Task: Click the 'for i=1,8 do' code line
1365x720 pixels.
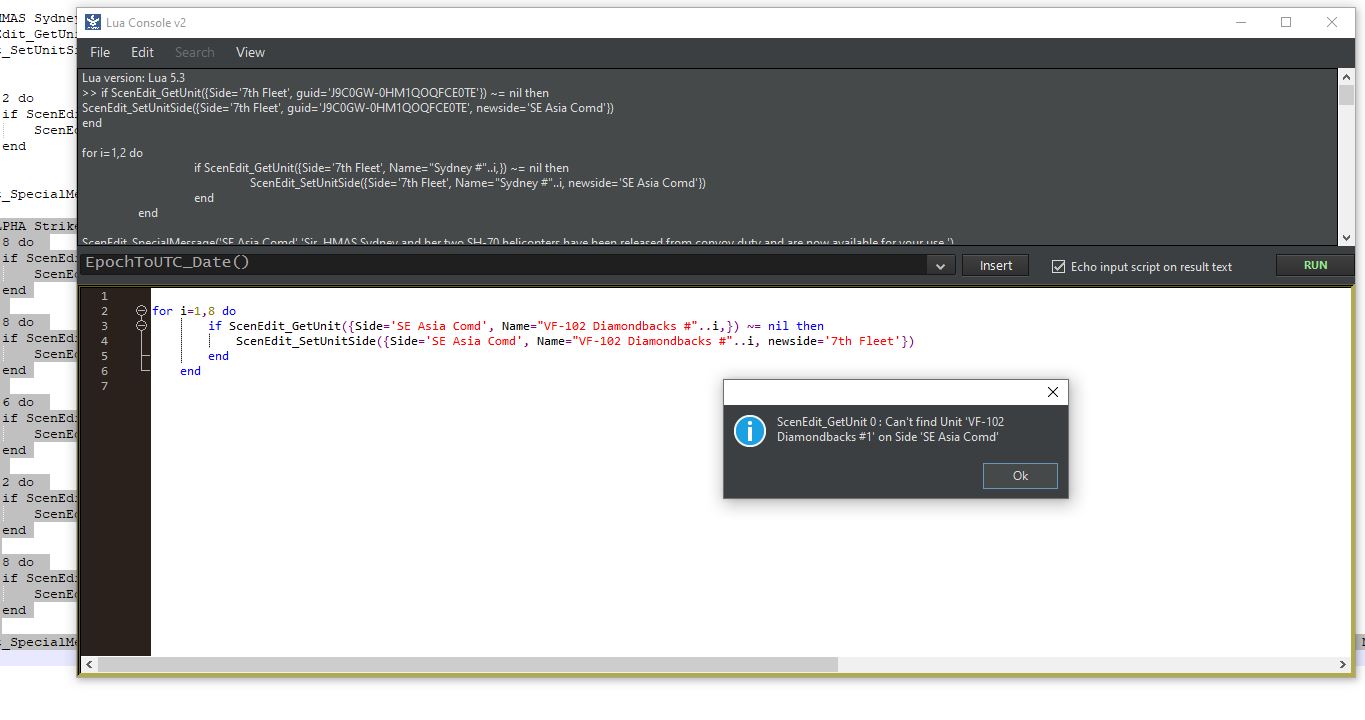Action: [x=194, y=311]
